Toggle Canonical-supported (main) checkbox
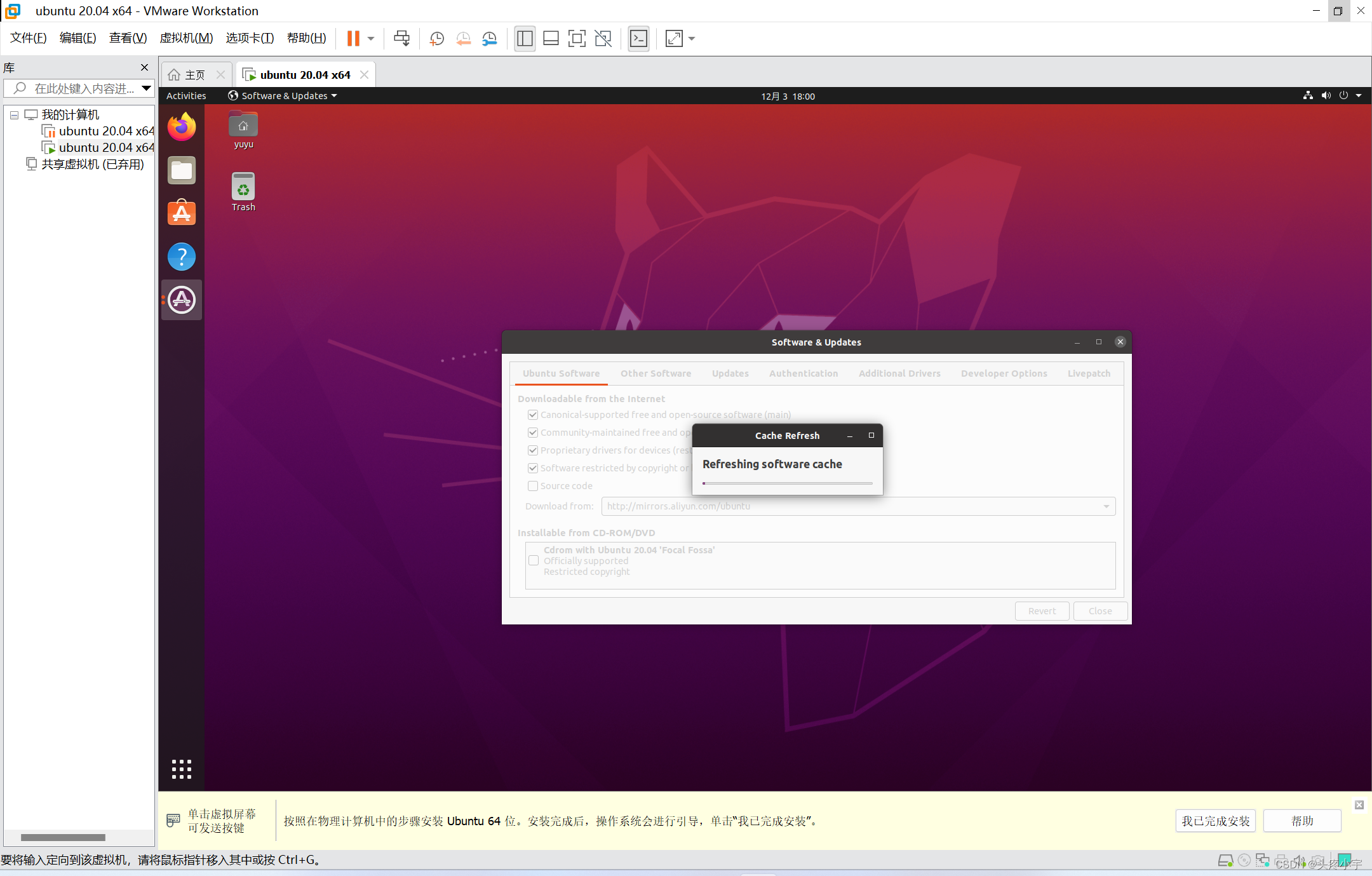 point(533,415)
